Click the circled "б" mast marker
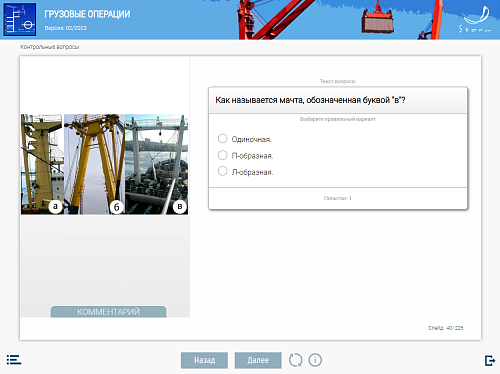 [117, 207]
